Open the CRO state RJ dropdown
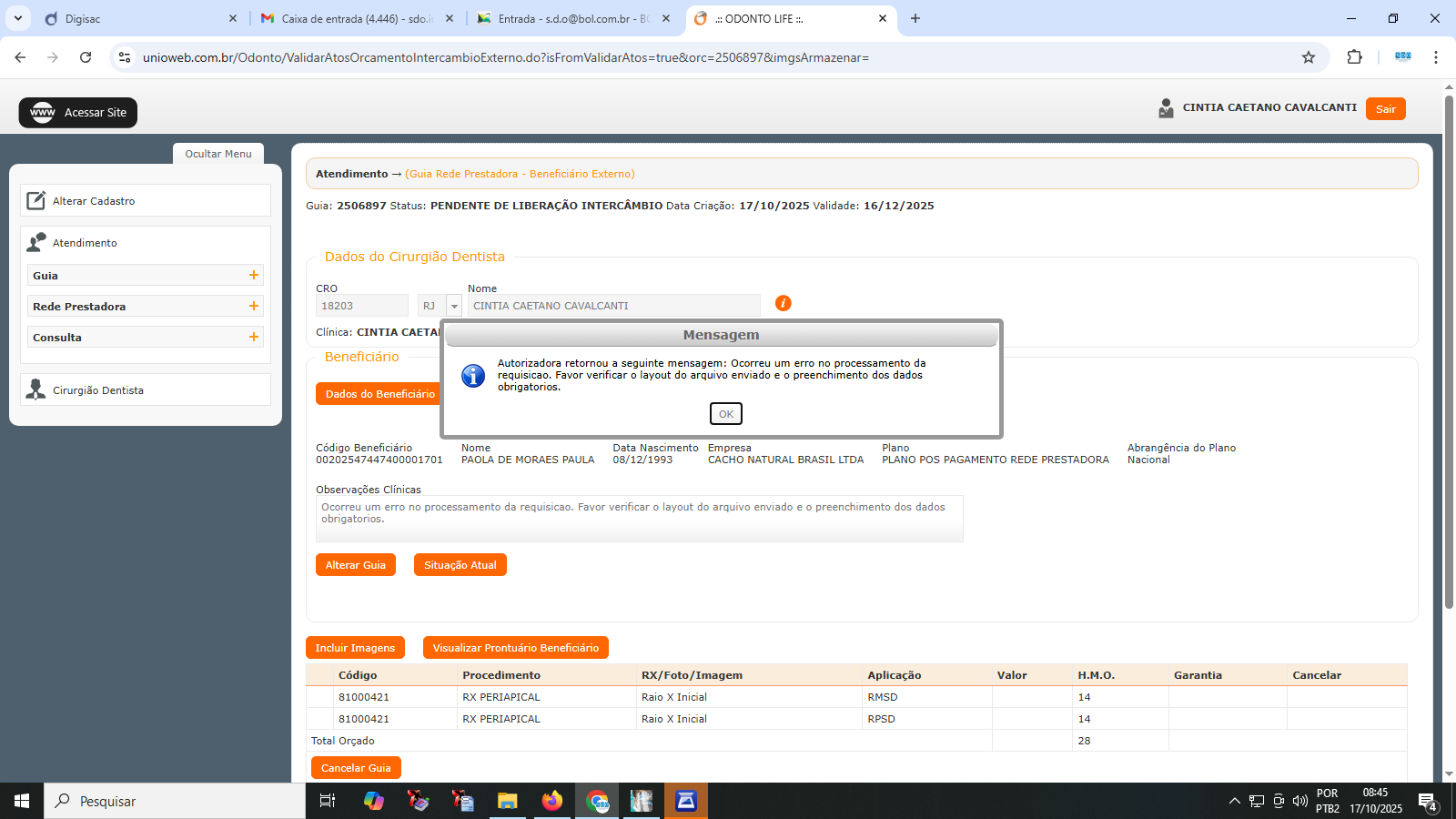 pos(454,306)
